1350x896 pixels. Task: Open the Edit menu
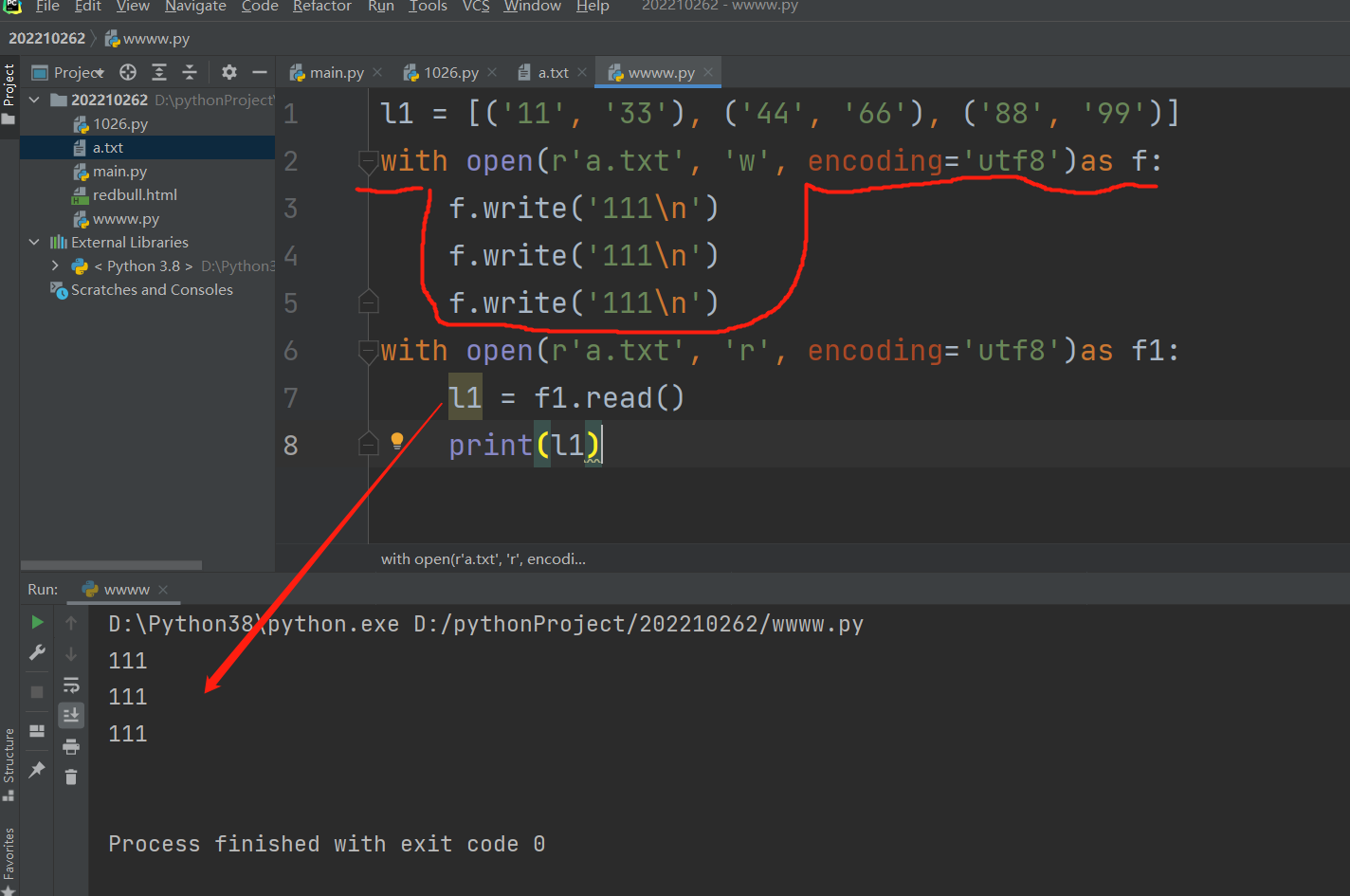(x=88, y=7)
